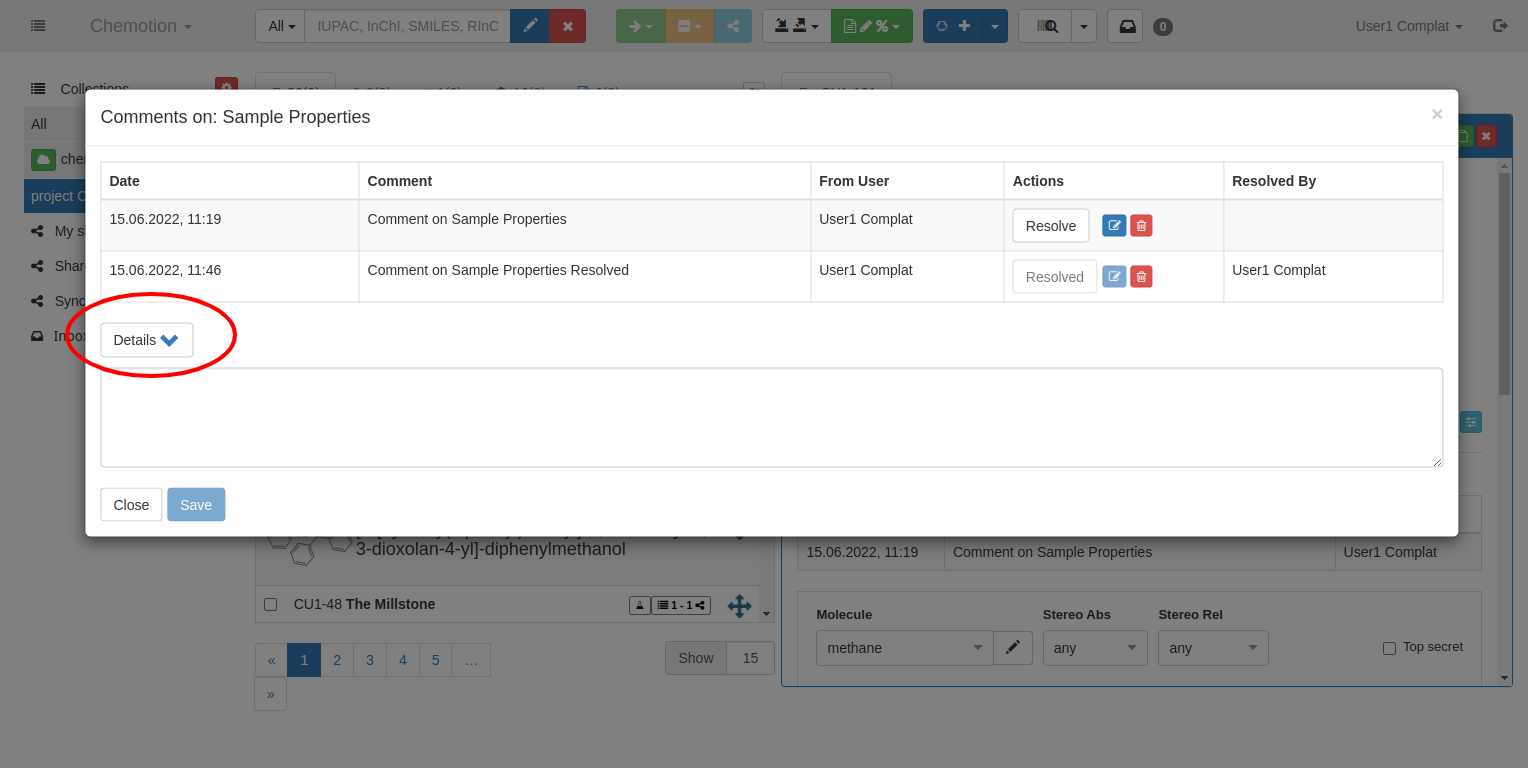Delete the first comment using the trash icon
This screenshot has height=768, width=1528.
click(1141, 226)
